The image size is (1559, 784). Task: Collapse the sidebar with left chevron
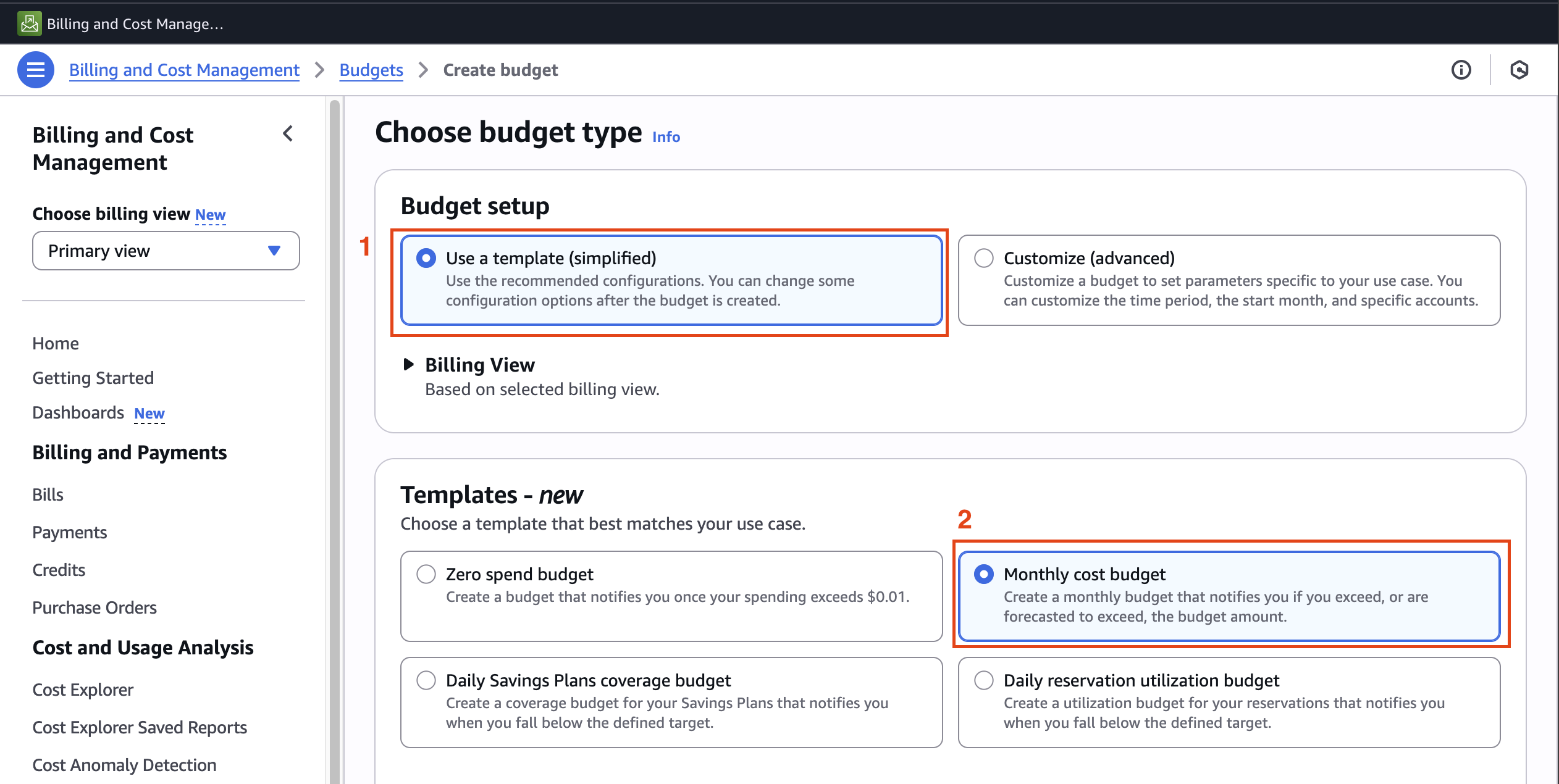[288, 133]
